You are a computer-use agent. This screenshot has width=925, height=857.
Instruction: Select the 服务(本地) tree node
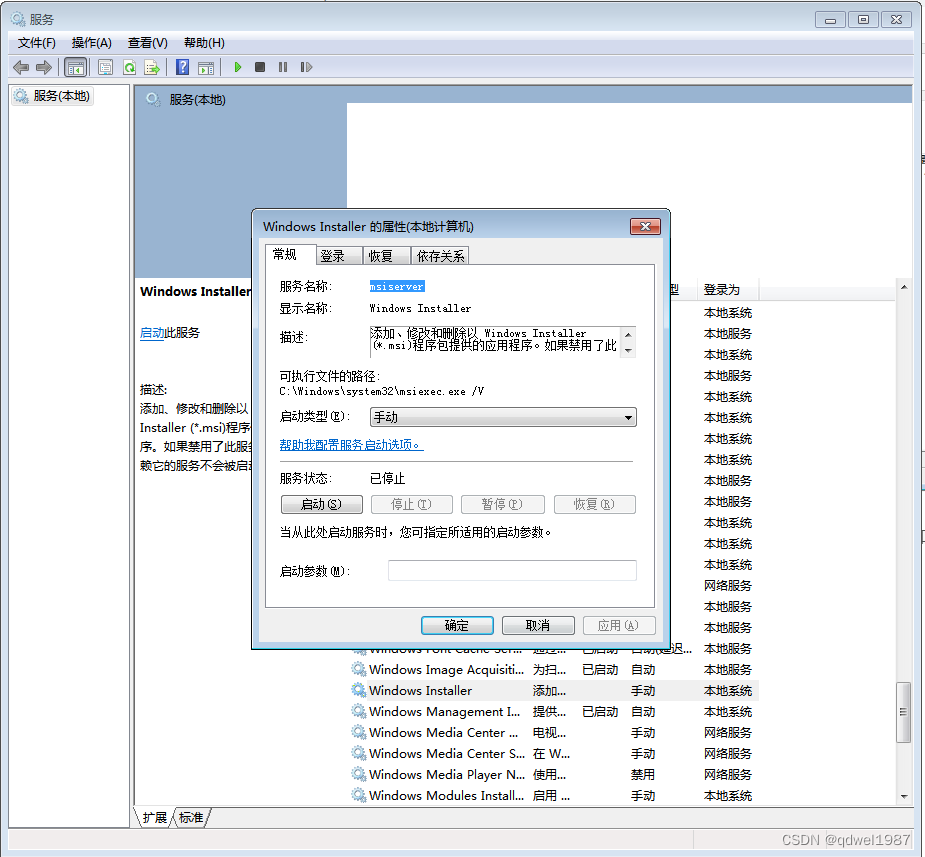click(x=53, y=96)
